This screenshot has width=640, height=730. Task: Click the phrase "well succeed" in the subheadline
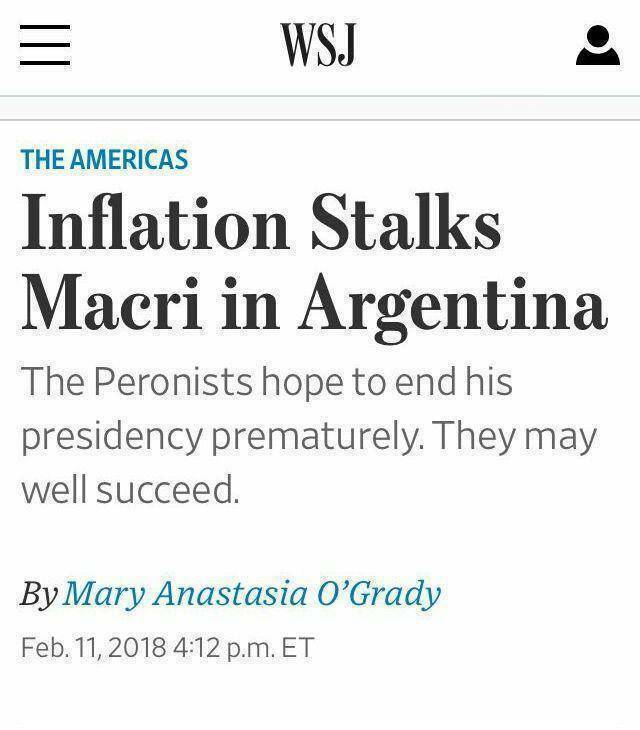[x=130, y=491]
